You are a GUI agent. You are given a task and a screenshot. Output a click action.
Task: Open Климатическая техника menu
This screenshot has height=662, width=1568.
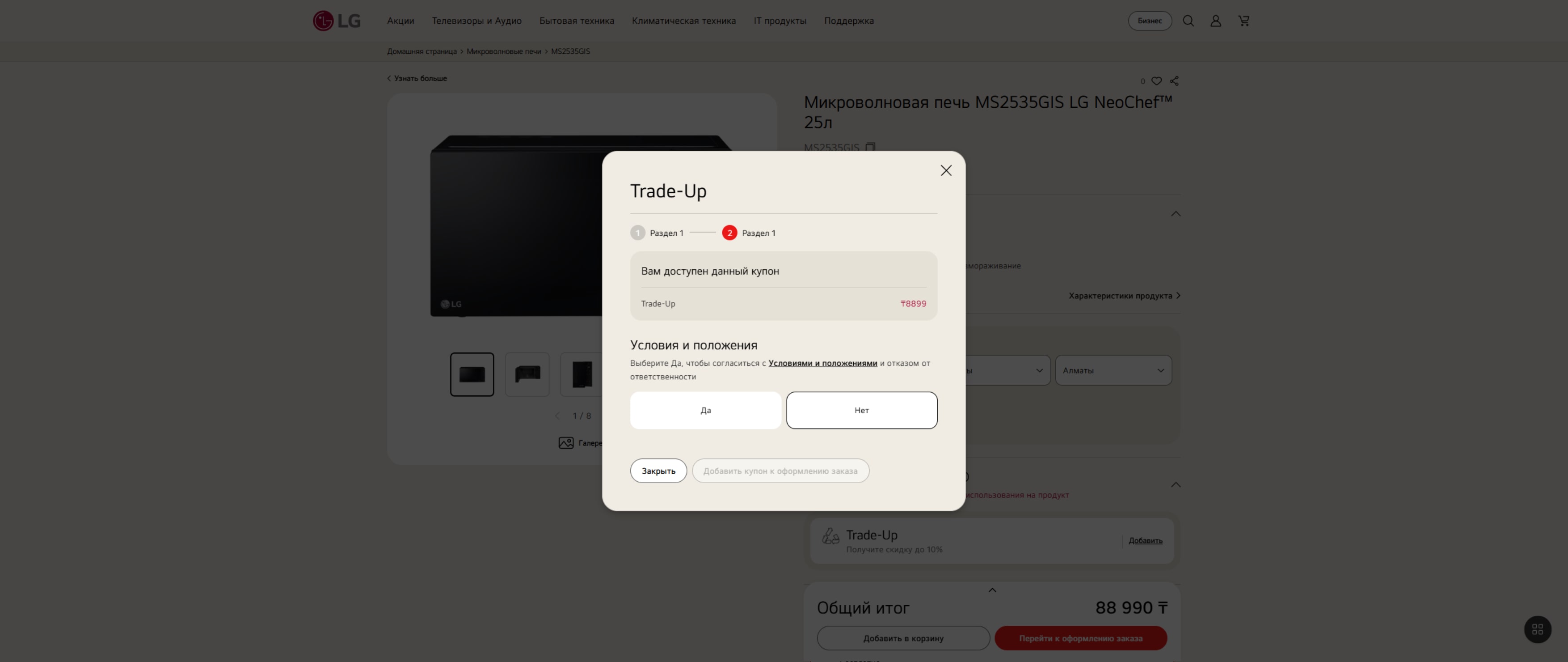[x=683, y=21]
